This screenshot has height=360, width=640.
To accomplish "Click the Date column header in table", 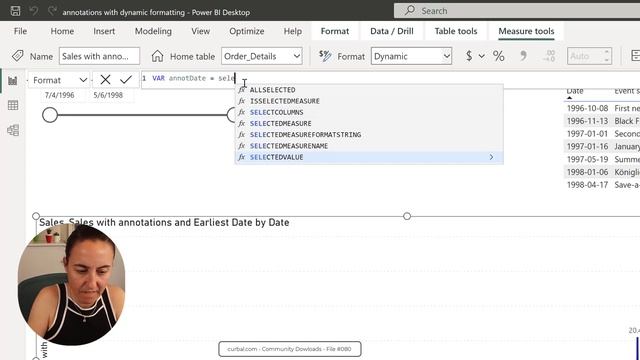I will [x=575, y=91].
